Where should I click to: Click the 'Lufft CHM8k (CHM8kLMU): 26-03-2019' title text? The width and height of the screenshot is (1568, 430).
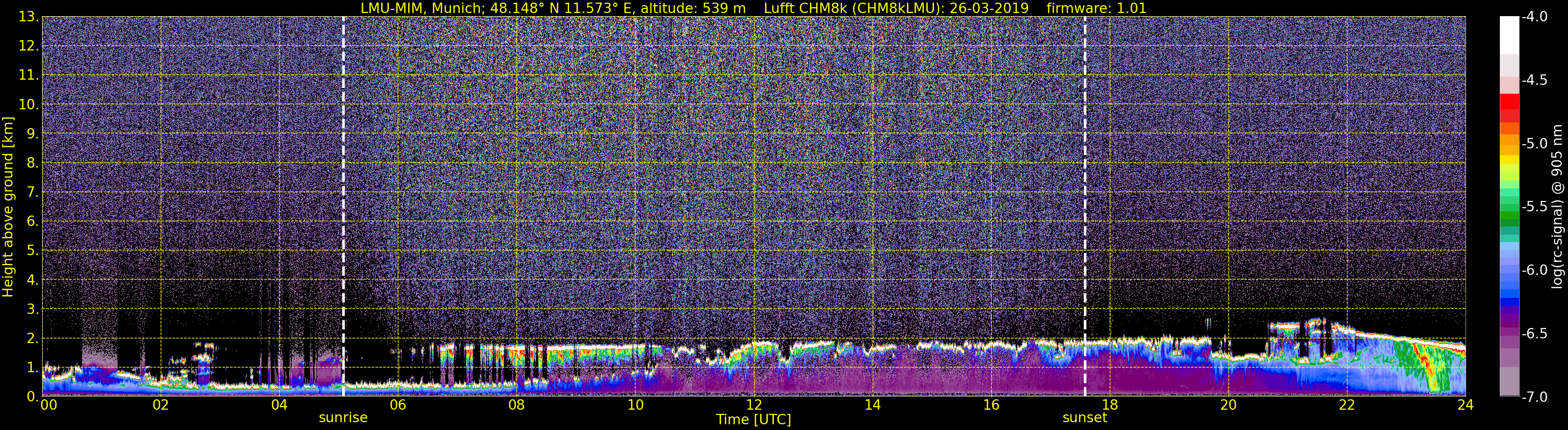[x=896, y=8]
